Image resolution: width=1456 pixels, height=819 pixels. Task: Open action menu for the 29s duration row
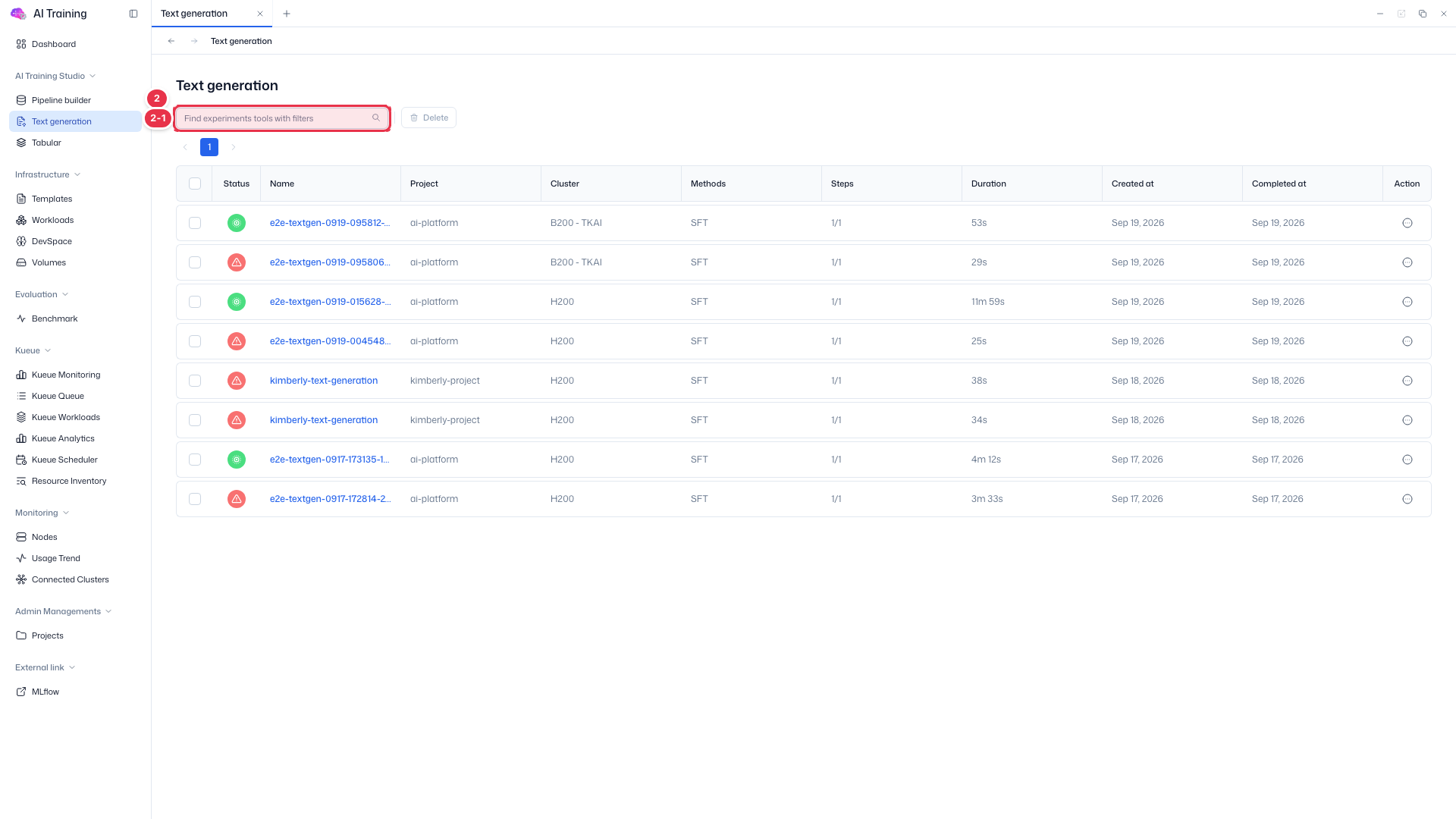pyautogui.click(x=1407, y=262)
